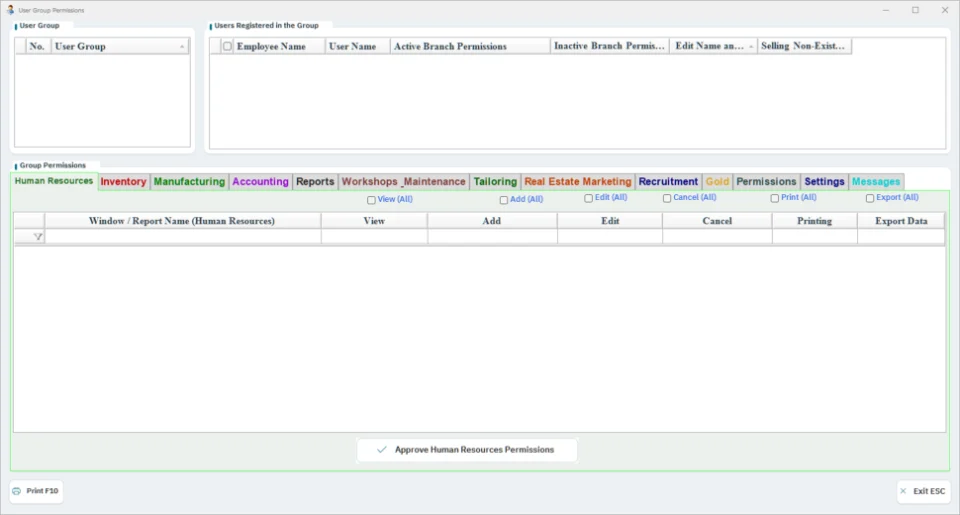Click the Printing column filter cell
The image size is (960, 515).
815,237
